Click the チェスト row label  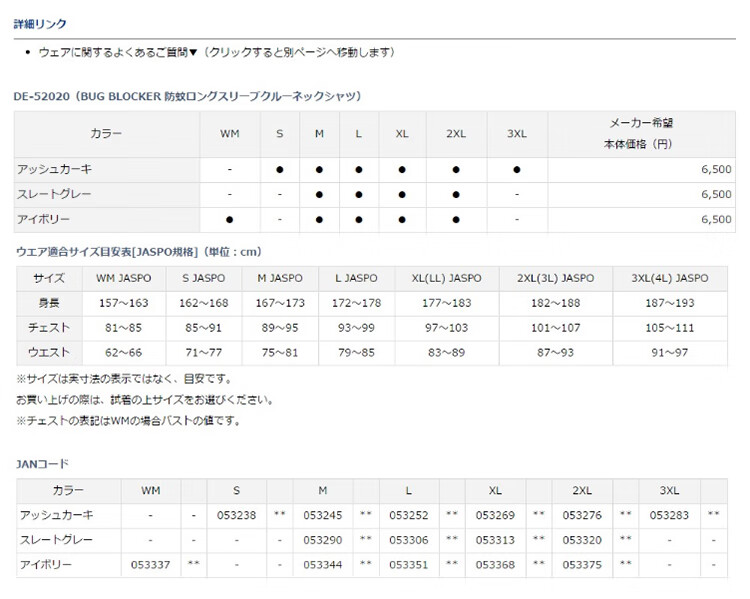(x=49, y=328)
